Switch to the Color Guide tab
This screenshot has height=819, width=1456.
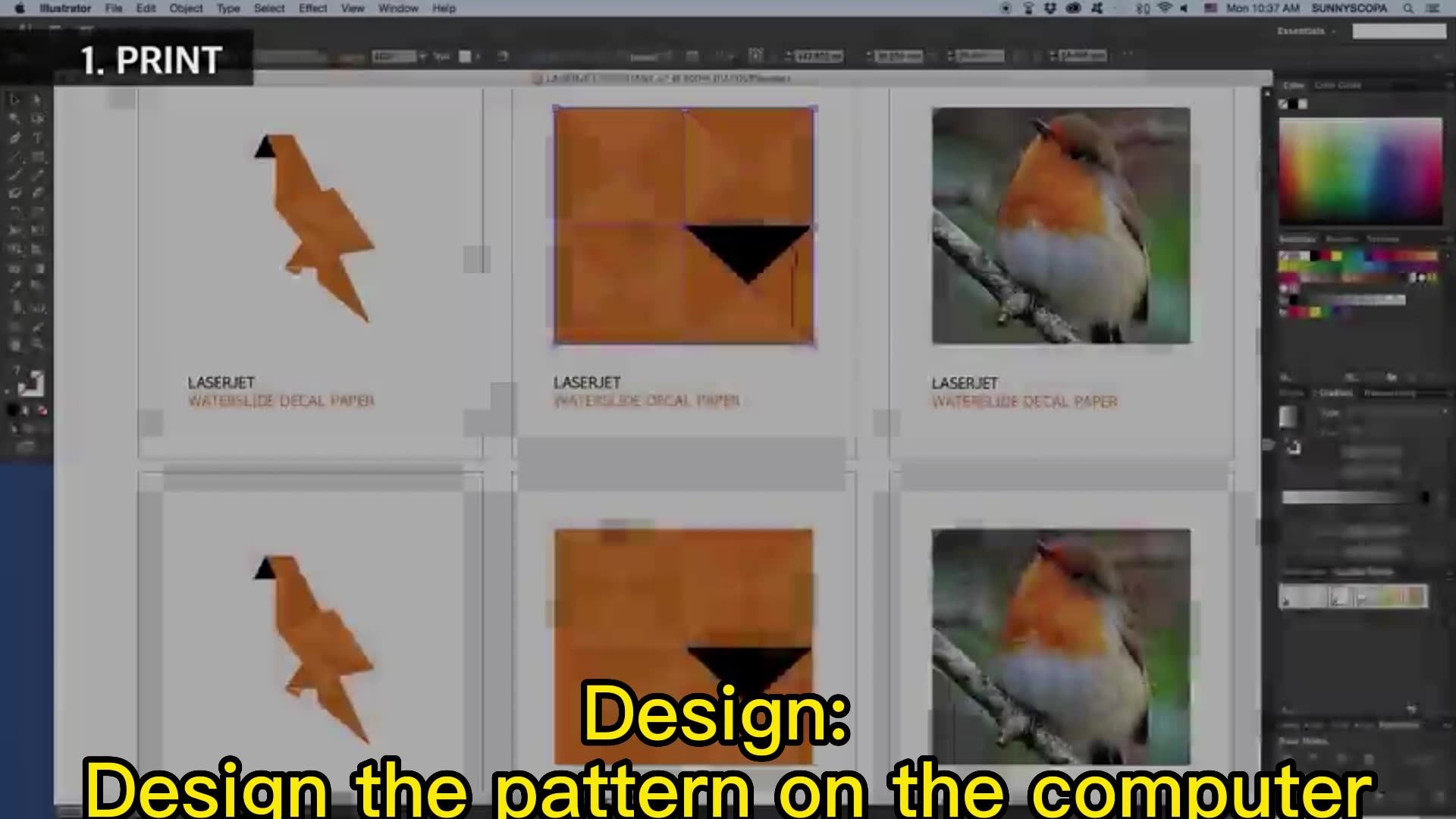pos(1338,85)
